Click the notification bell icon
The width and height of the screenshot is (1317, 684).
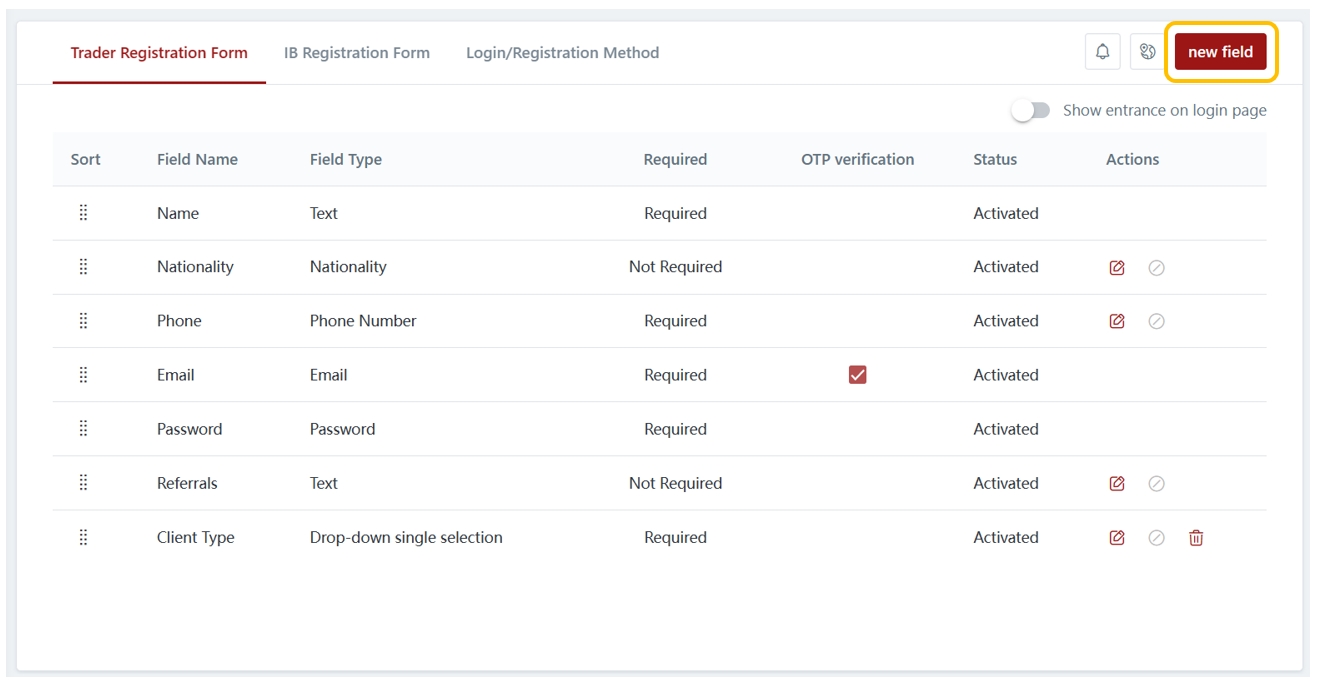coord(1102,52)
